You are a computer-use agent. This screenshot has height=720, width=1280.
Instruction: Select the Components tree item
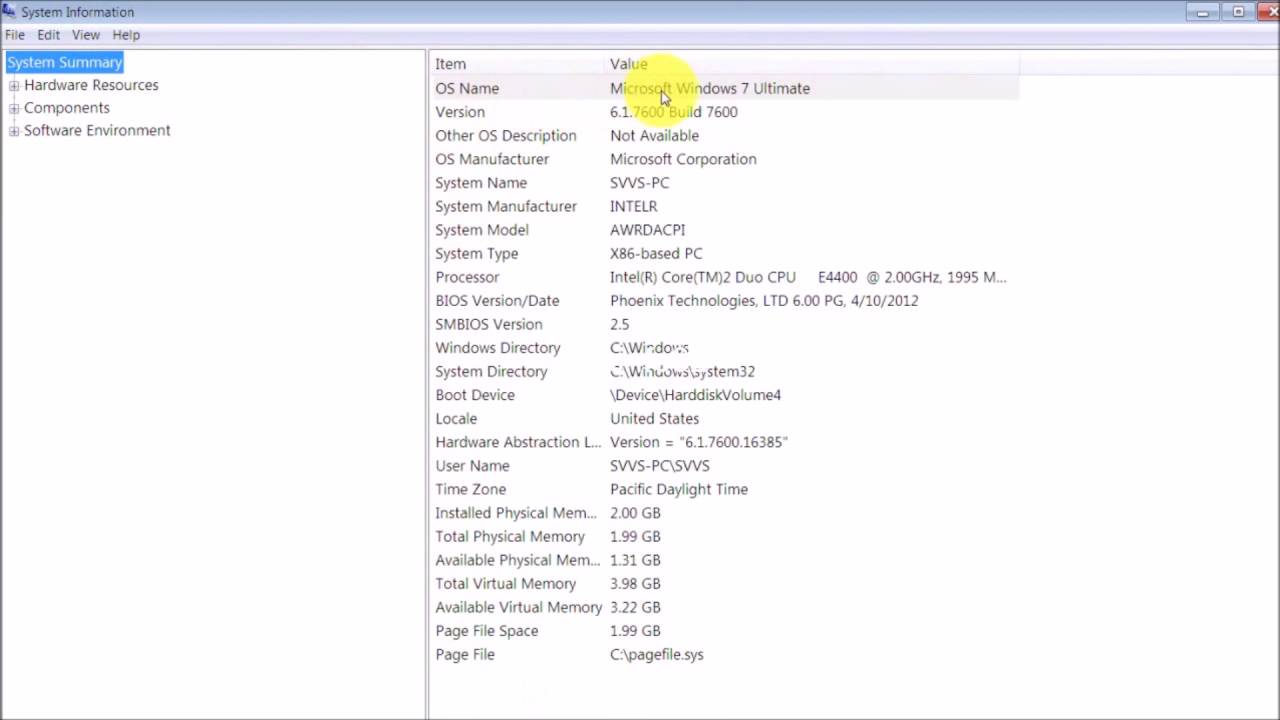(67, 108)
